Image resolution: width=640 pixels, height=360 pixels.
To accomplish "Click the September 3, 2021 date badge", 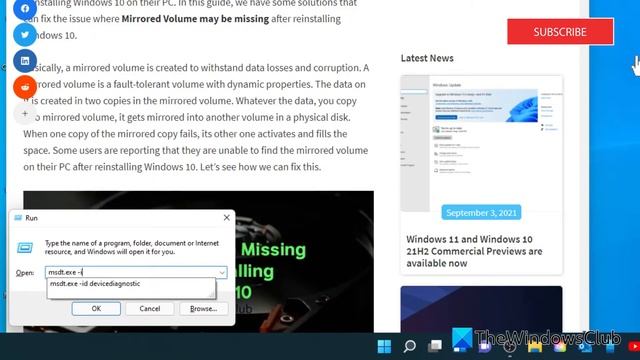I will pos(481,213).
